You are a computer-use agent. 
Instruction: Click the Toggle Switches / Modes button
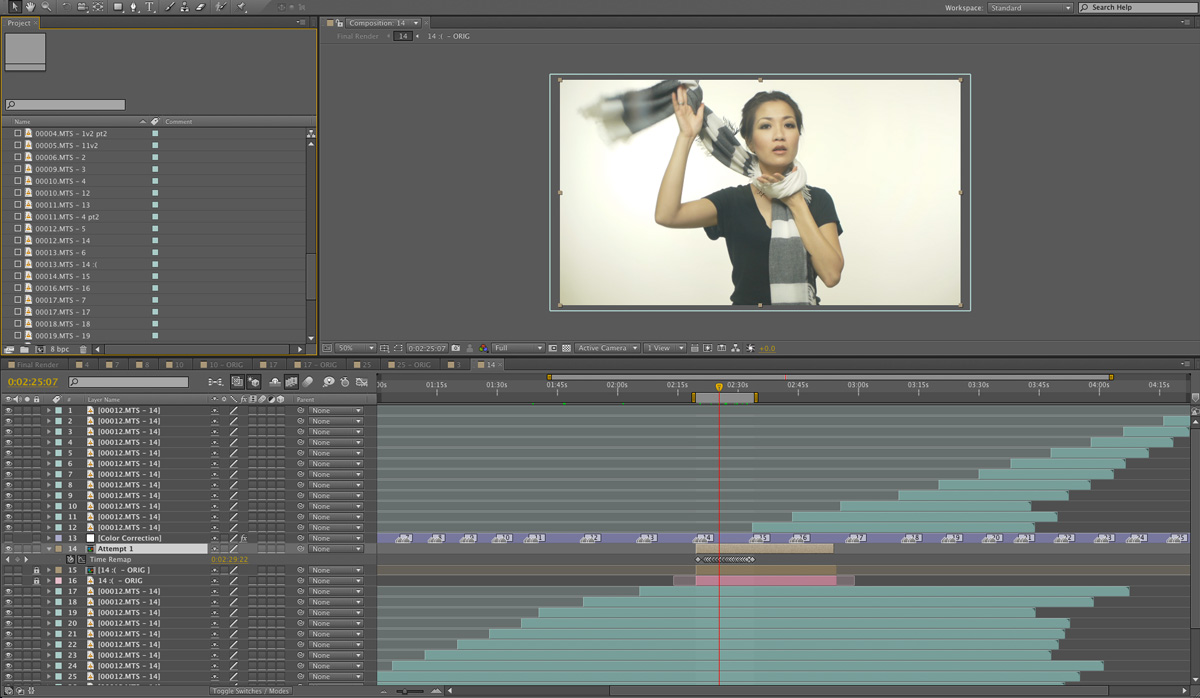pos(251,691)
